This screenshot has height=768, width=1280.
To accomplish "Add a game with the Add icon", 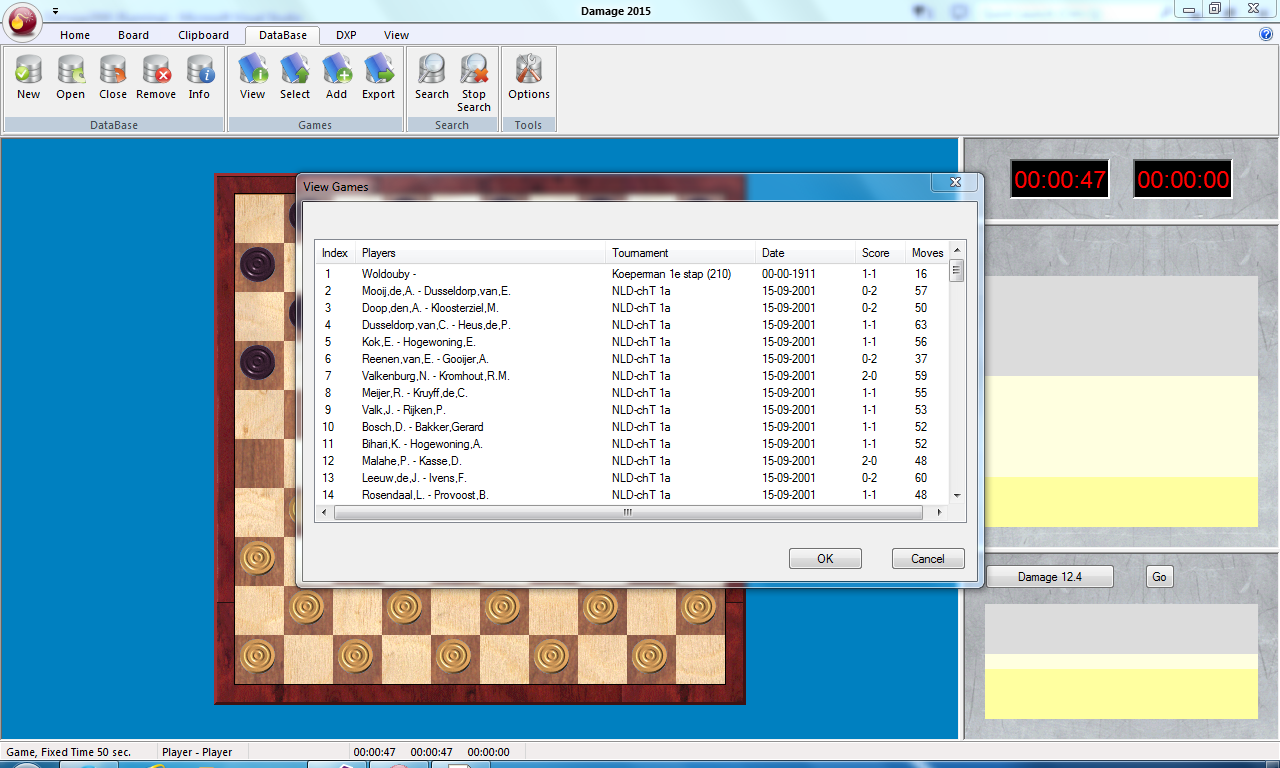I will 337,76.
